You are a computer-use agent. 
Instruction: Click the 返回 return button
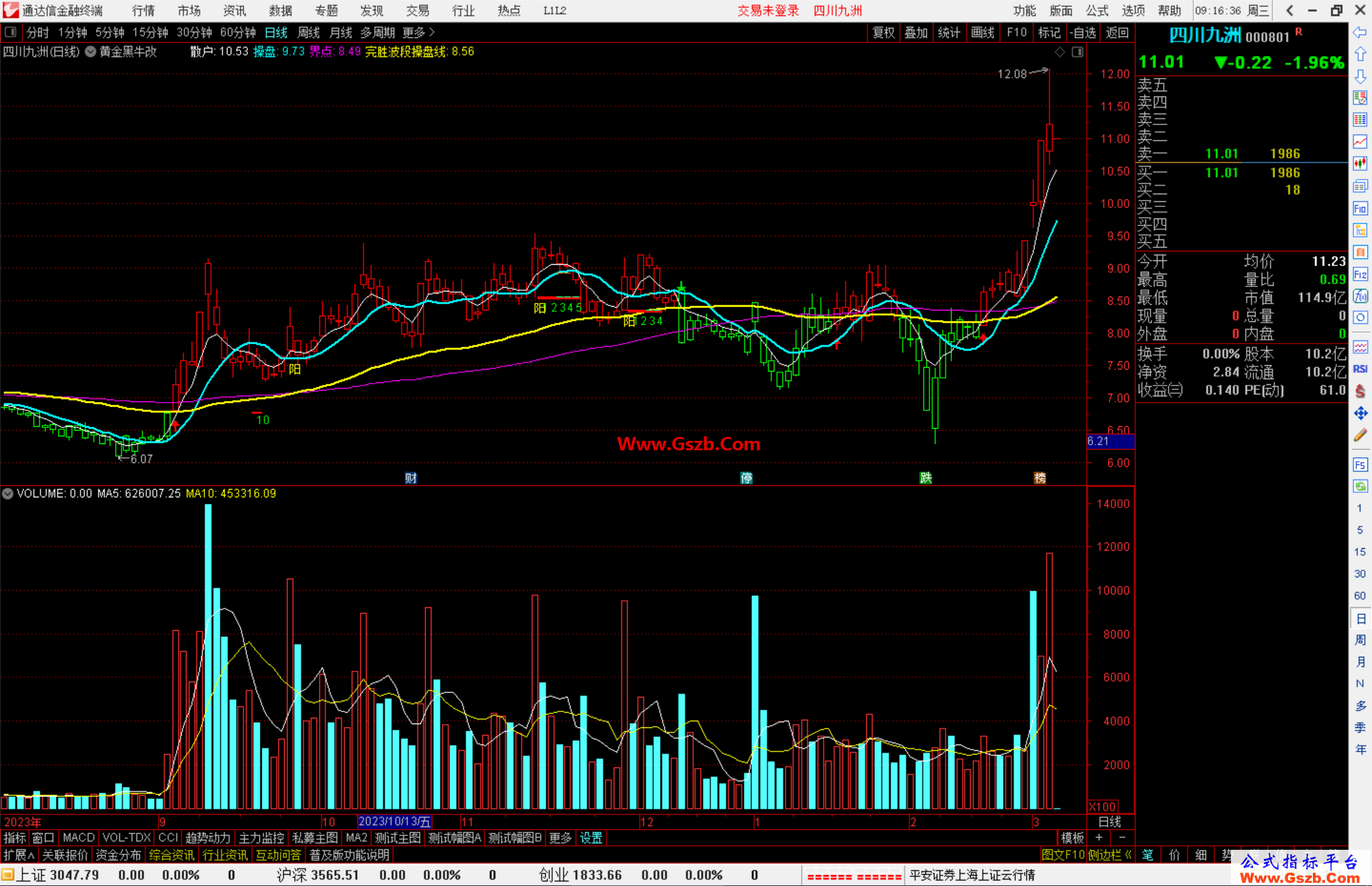click(1117, 32)
